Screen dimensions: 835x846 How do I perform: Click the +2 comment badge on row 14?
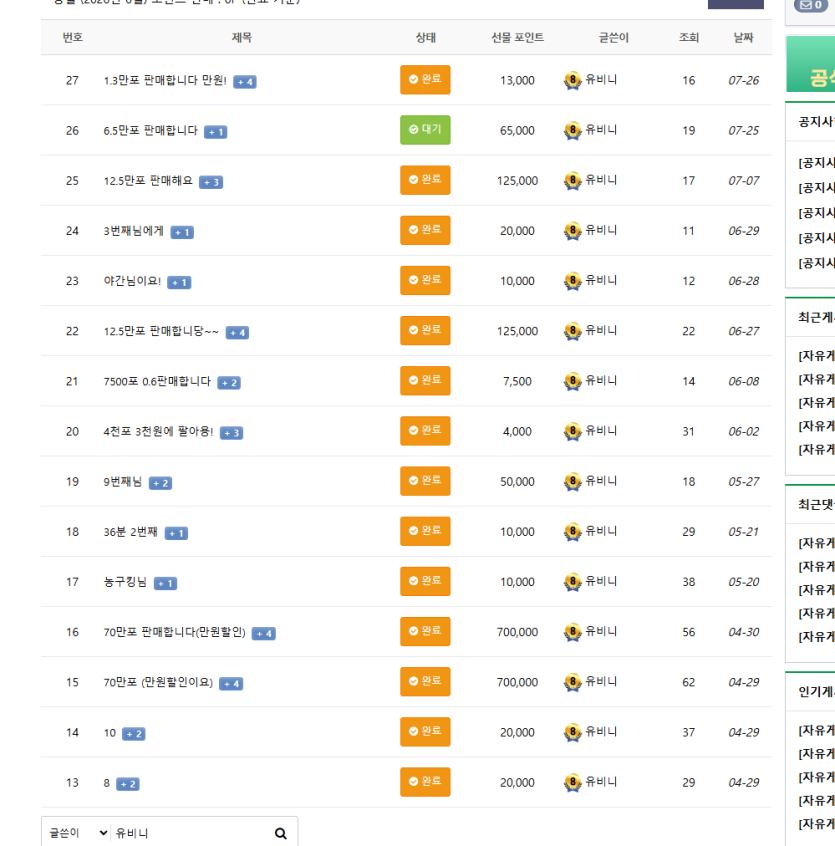tap(134, 734)
